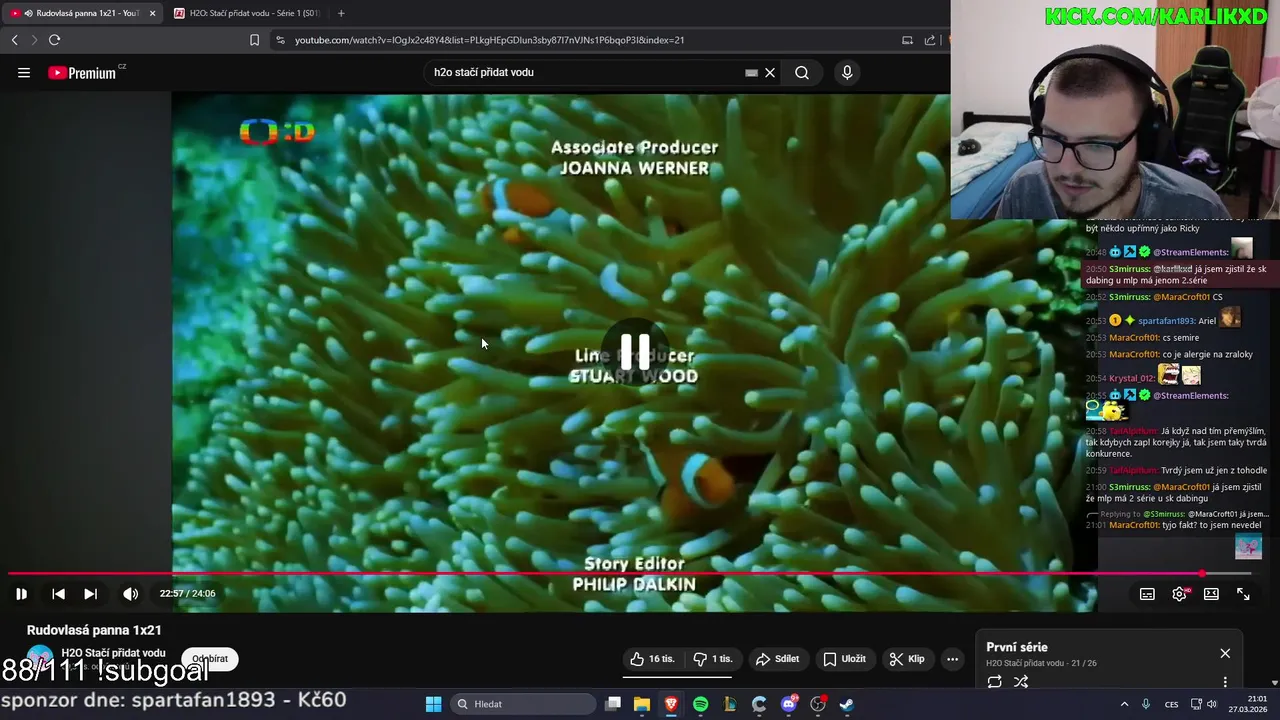Switch the player to theater mode
Viewport: 1280px width, 720px height.
1211,594
